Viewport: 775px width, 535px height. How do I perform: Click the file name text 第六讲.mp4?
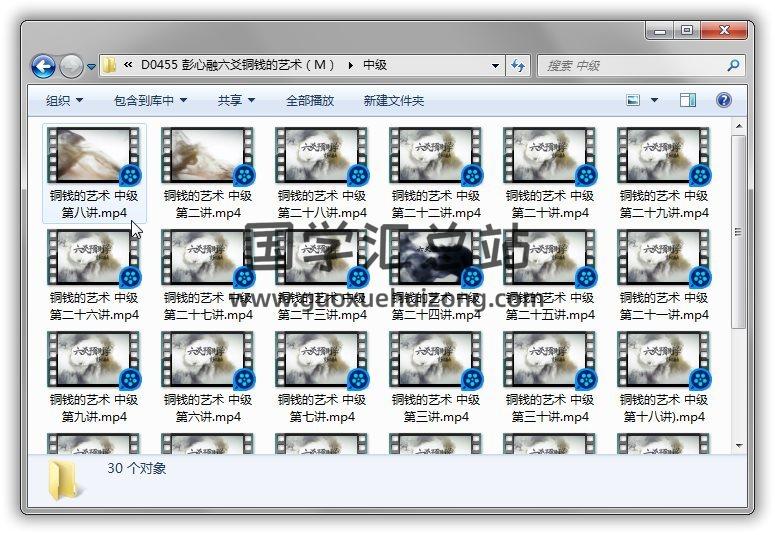[x=208, y=417]
